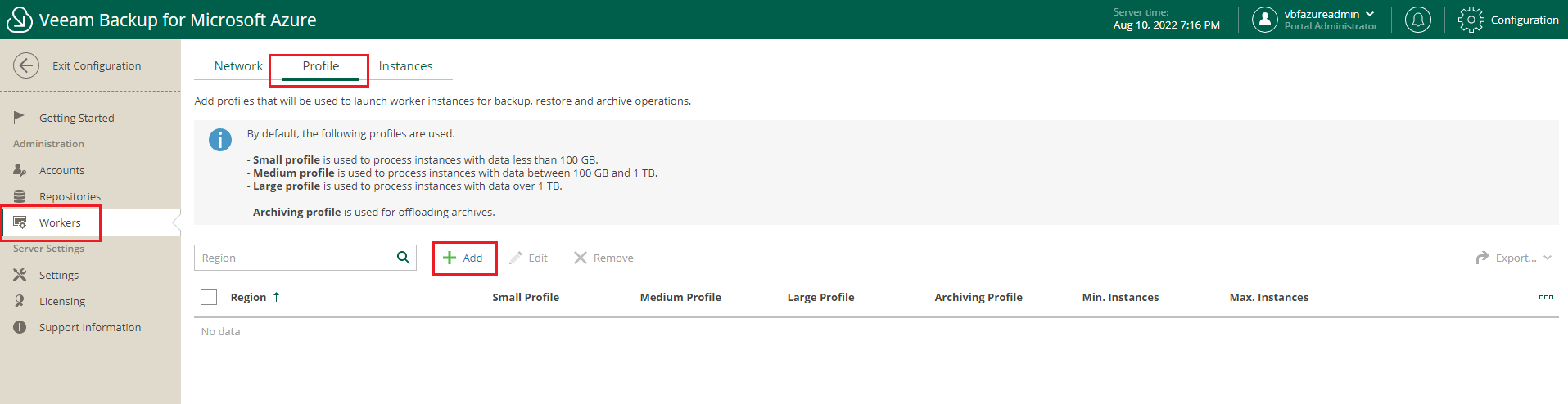Open Repositories in sidebar

coord(70,196)
